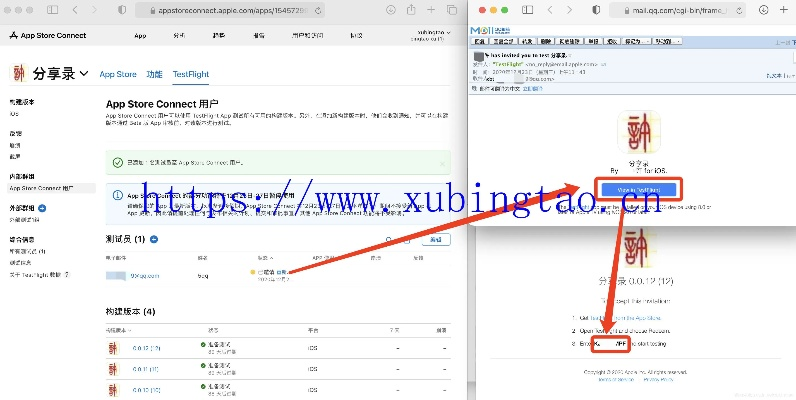Expand the 分享录 app switcher dropdown
The height and width of the screenshot is (400, 796).
coord(84,74)
